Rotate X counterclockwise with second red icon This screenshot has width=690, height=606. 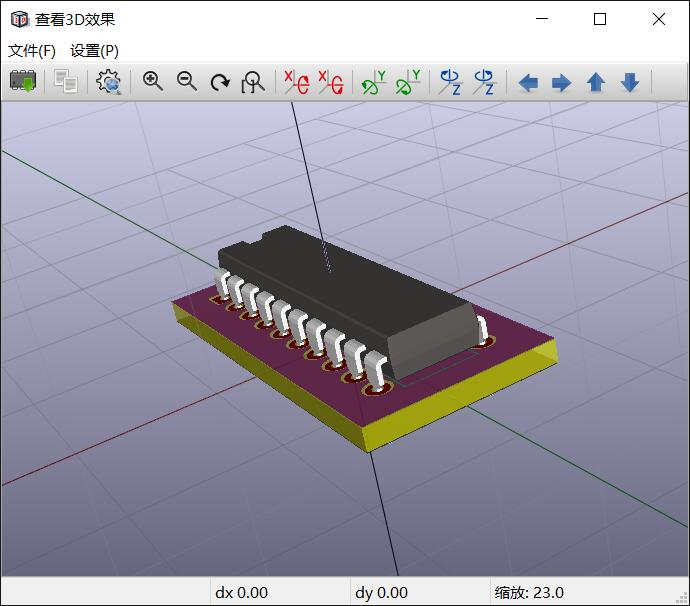pyautogui.click(x=331, y=82)
